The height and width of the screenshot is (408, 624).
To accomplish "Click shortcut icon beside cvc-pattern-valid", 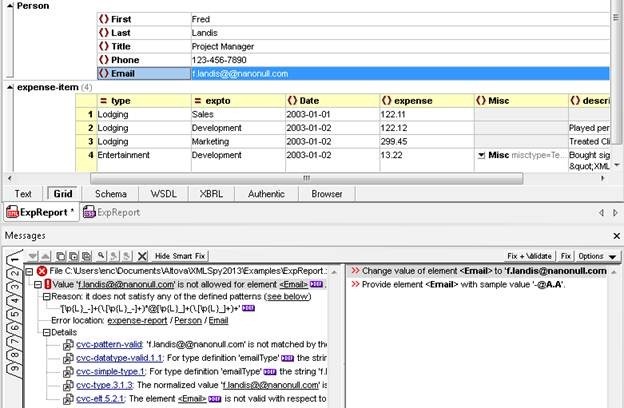I will click(x=68, y=345).
